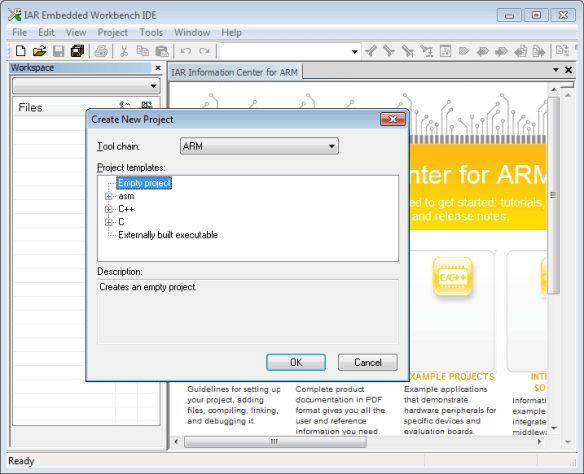Screen dimensions: 584x474
Task: Open the editor window list dropdown arrow
Action: tap(556, 70)
